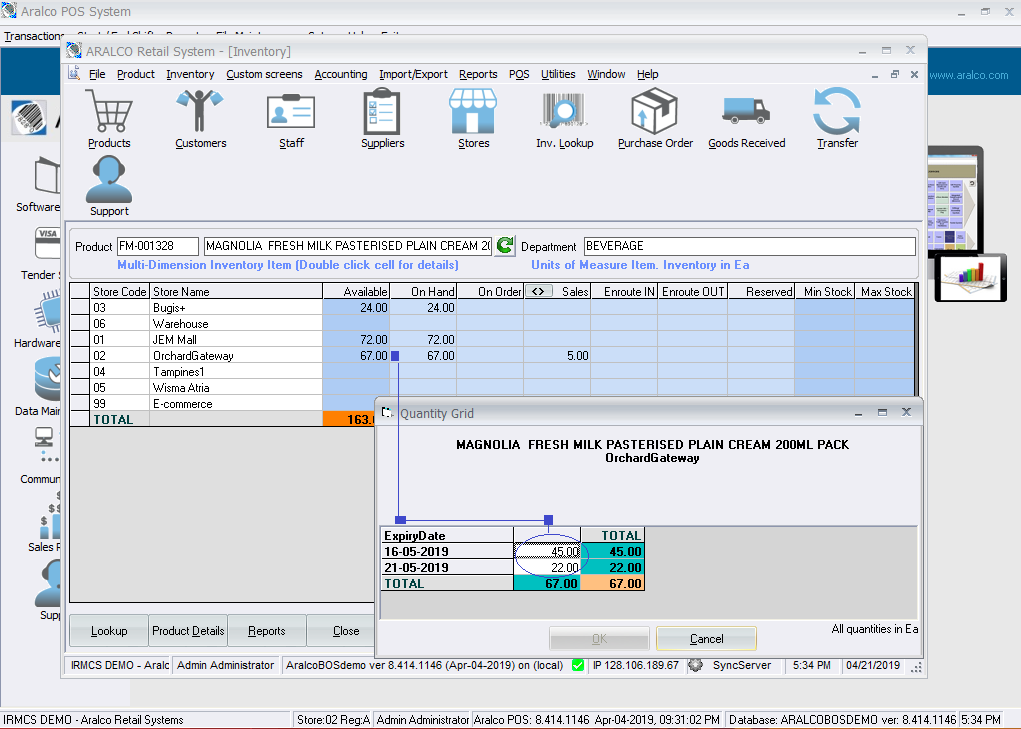1021x729 pixels.
Task: Click the Product Details button
Action: tap(187, 631)
